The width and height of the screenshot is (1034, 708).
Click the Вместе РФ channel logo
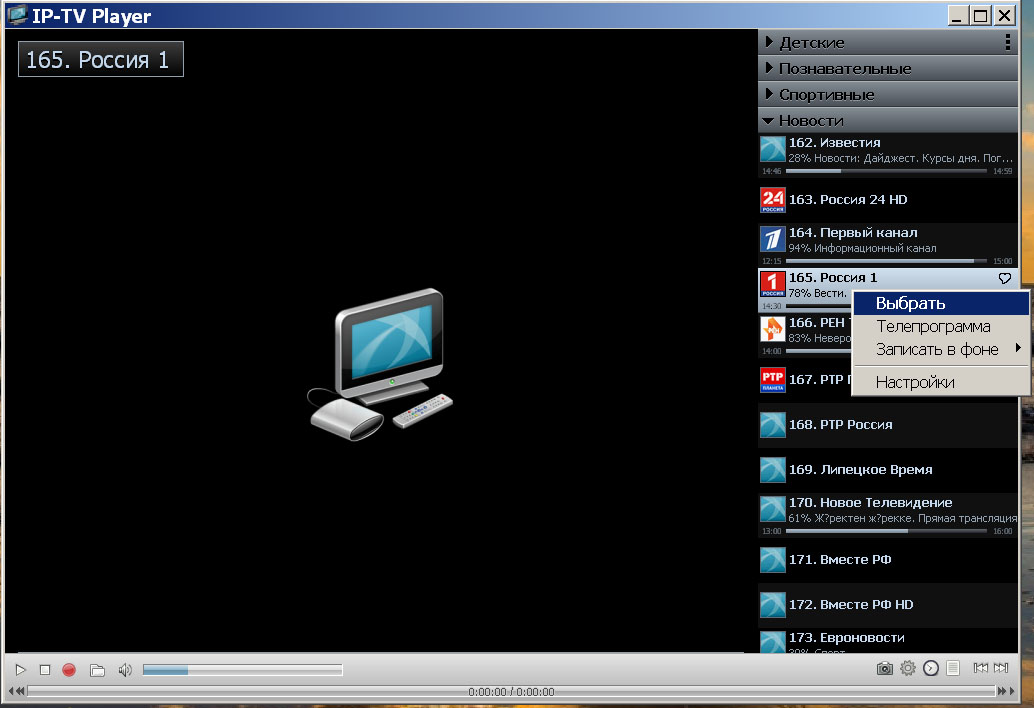(x=773, y=560)
